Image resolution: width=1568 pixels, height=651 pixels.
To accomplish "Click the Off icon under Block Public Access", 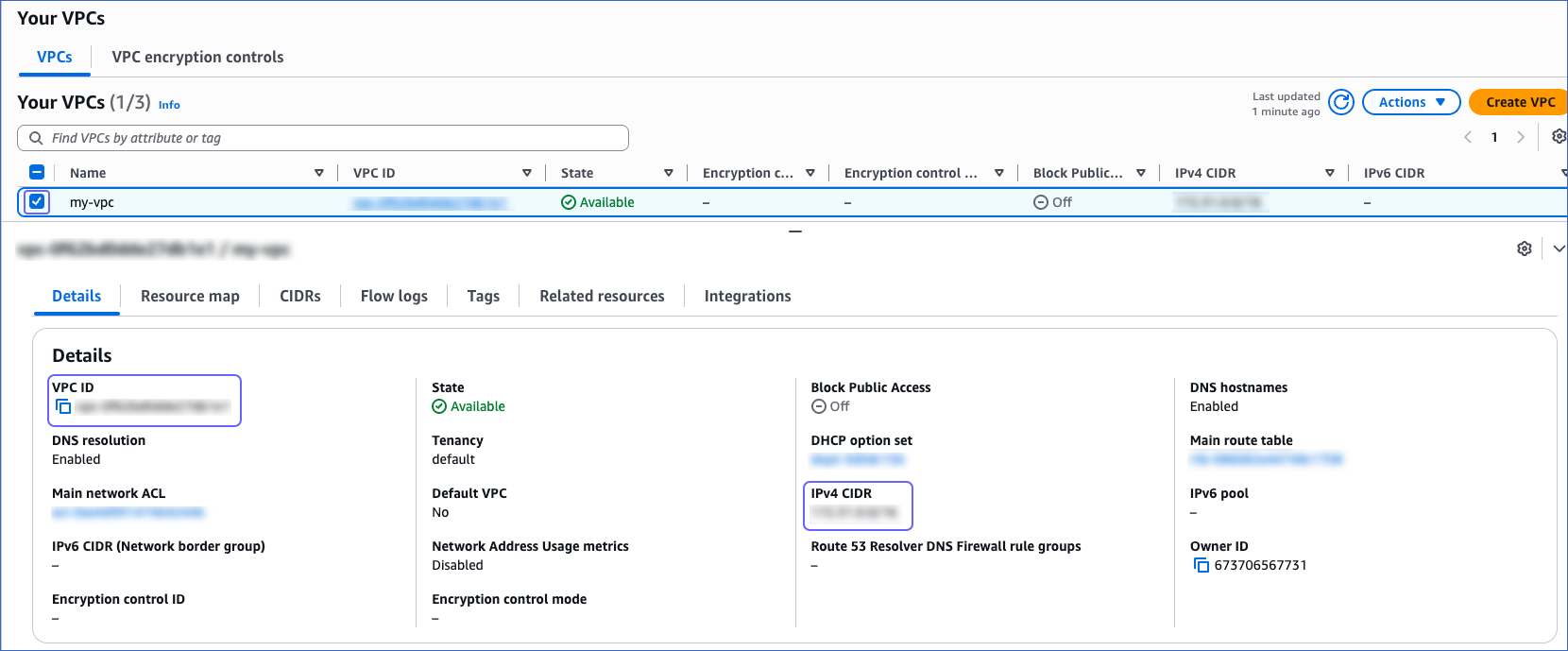I will point(819,406).
